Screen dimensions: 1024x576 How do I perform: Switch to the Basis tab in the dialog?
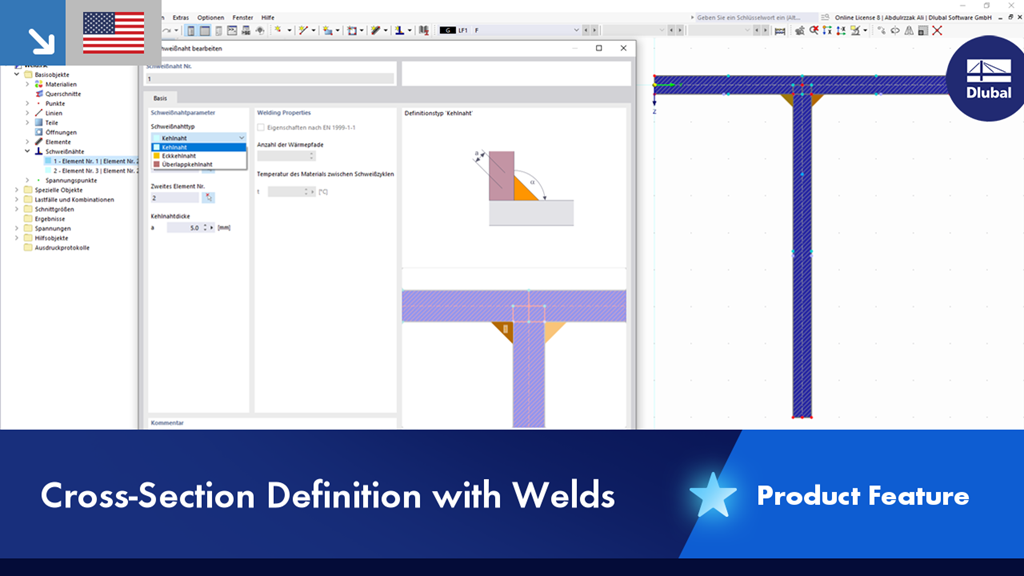[x=160, y=98]
